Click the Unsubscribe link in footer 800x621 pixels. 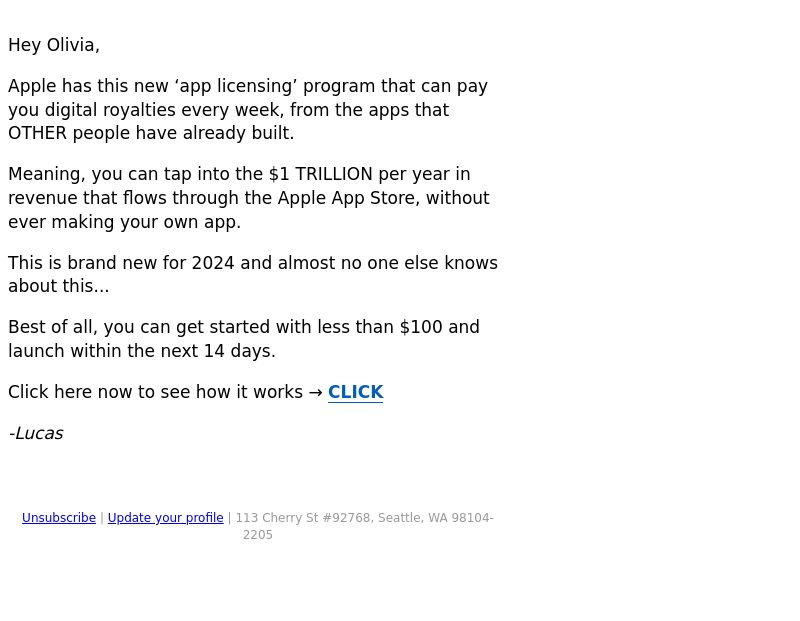(x=59, y=517)
